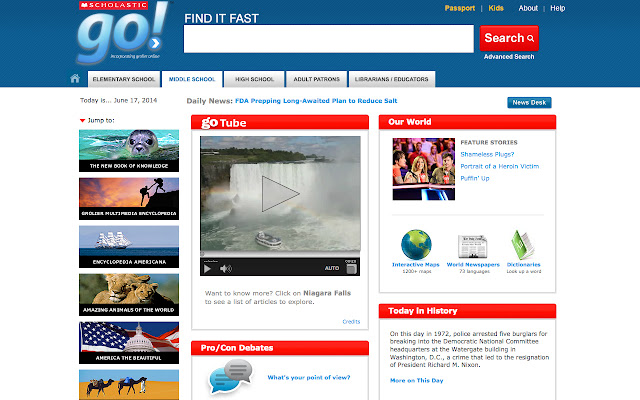
Task: Play video using control bar play button
Action: pos(207,269)
